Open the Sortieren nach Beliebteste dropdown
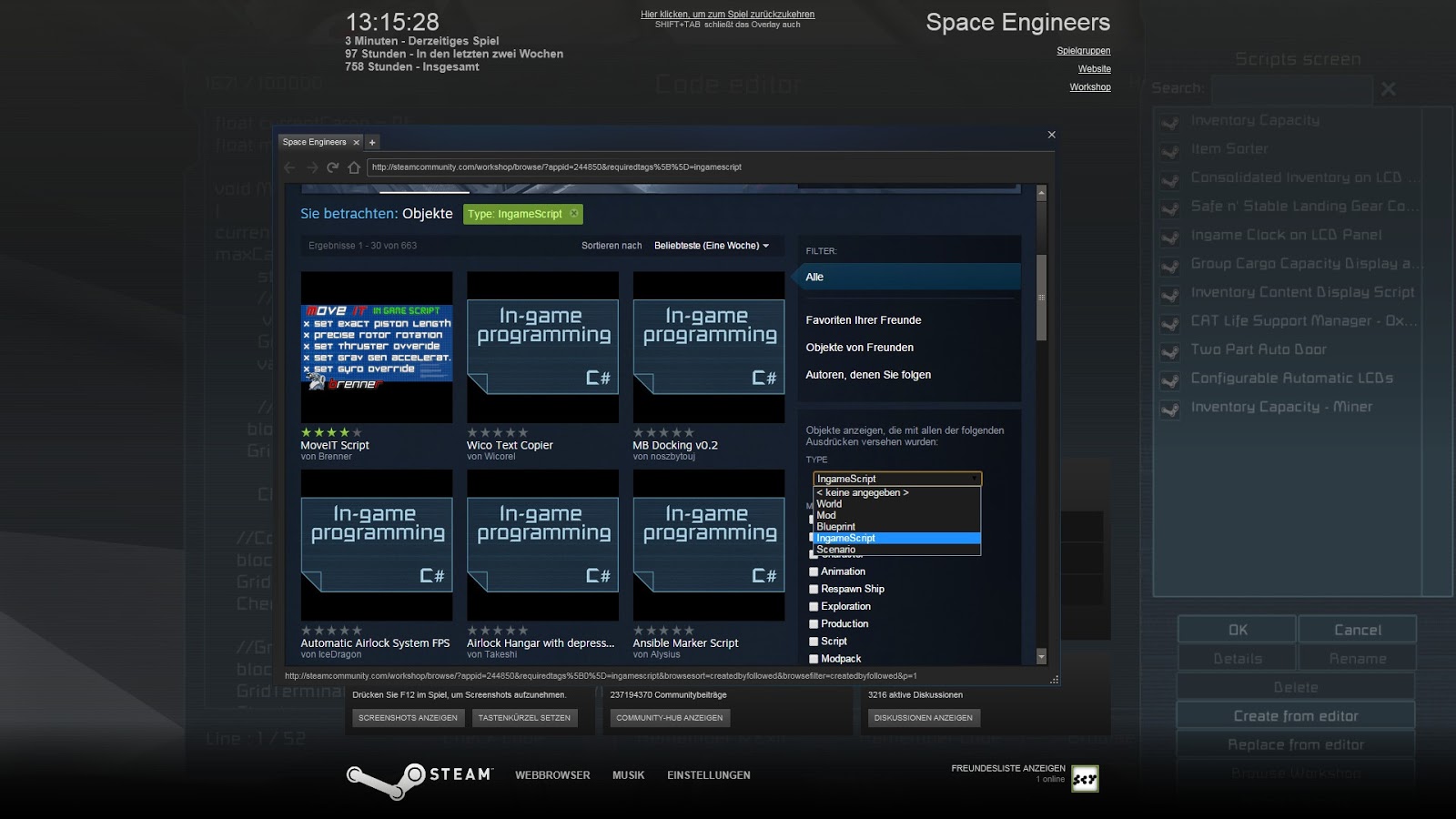The image size is (1456, 819). [x=712, y=246]
